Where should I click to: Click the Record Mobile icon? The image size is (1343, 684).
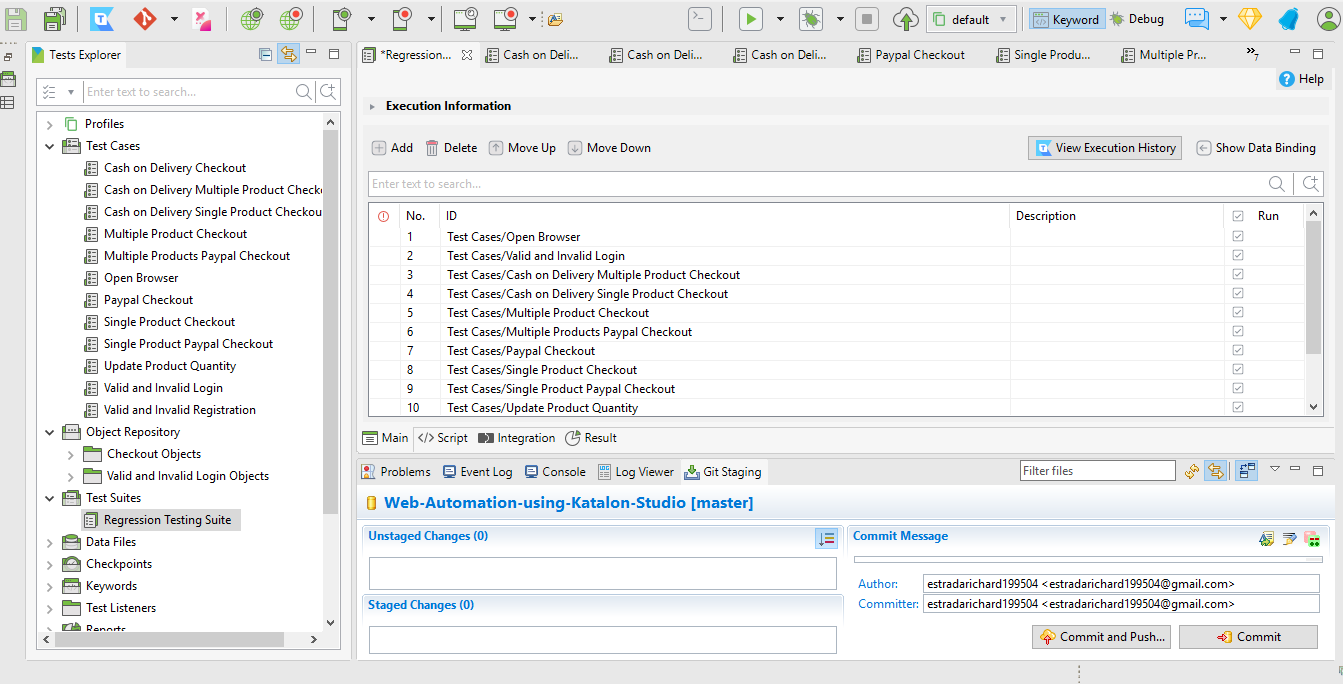tap(403, 18)
